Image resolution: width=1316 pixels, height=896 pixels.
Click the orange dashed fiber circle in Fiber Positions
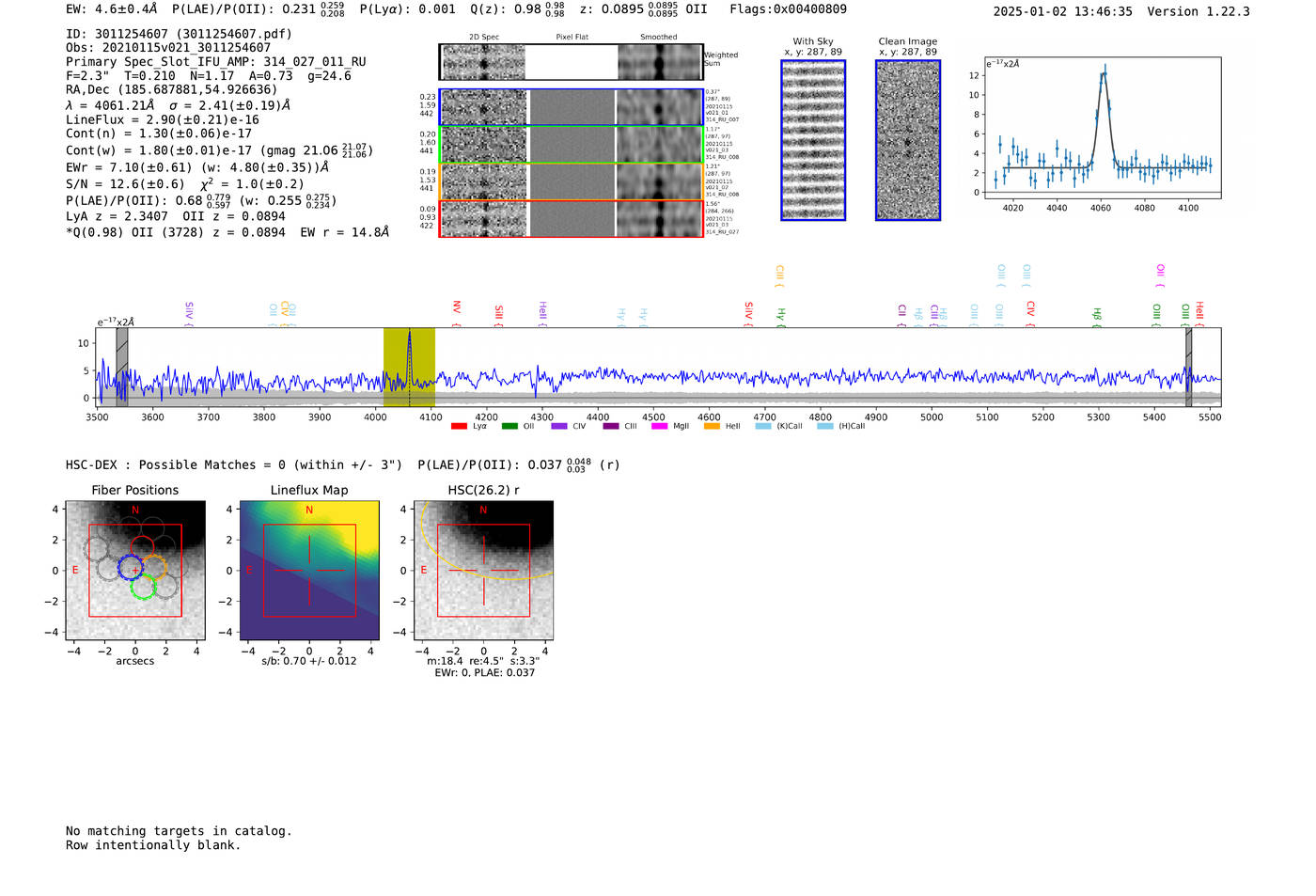[154, 567]
